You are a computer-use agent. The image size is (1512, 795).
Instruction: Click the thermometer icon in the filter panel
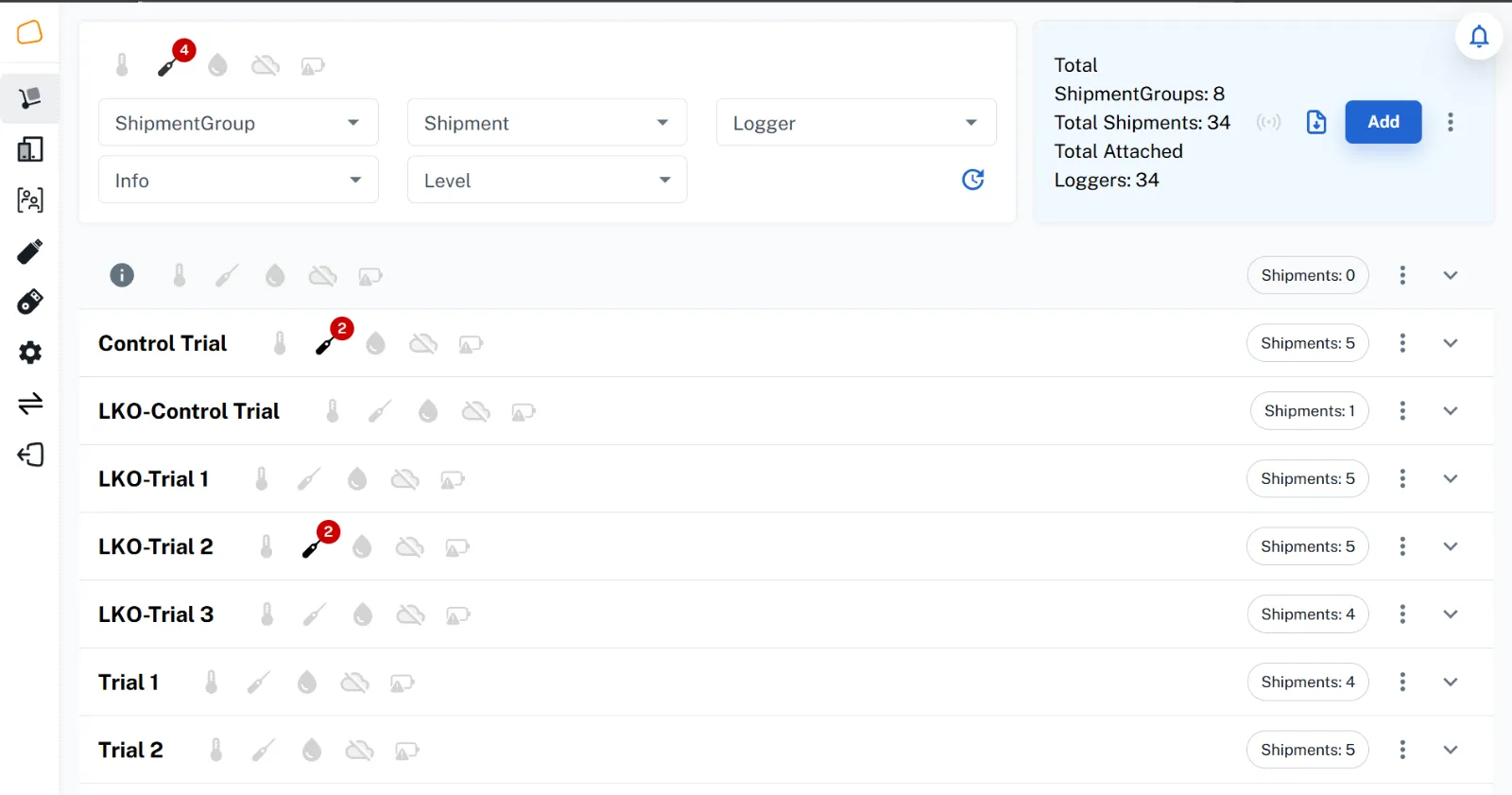tap(122, 65)
